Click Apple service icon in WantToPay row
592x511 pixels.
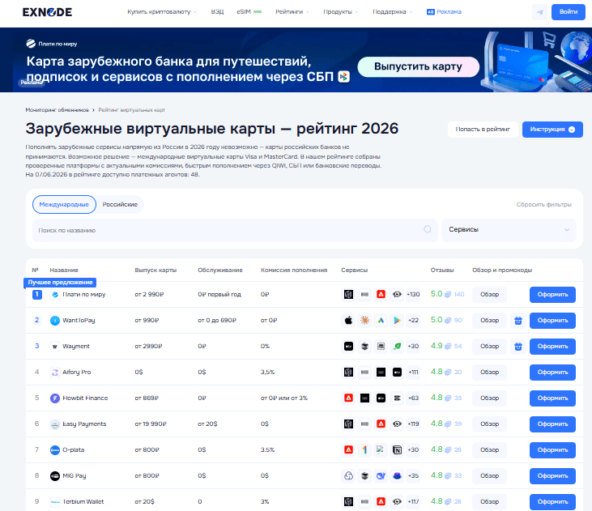tap(348, 320)
